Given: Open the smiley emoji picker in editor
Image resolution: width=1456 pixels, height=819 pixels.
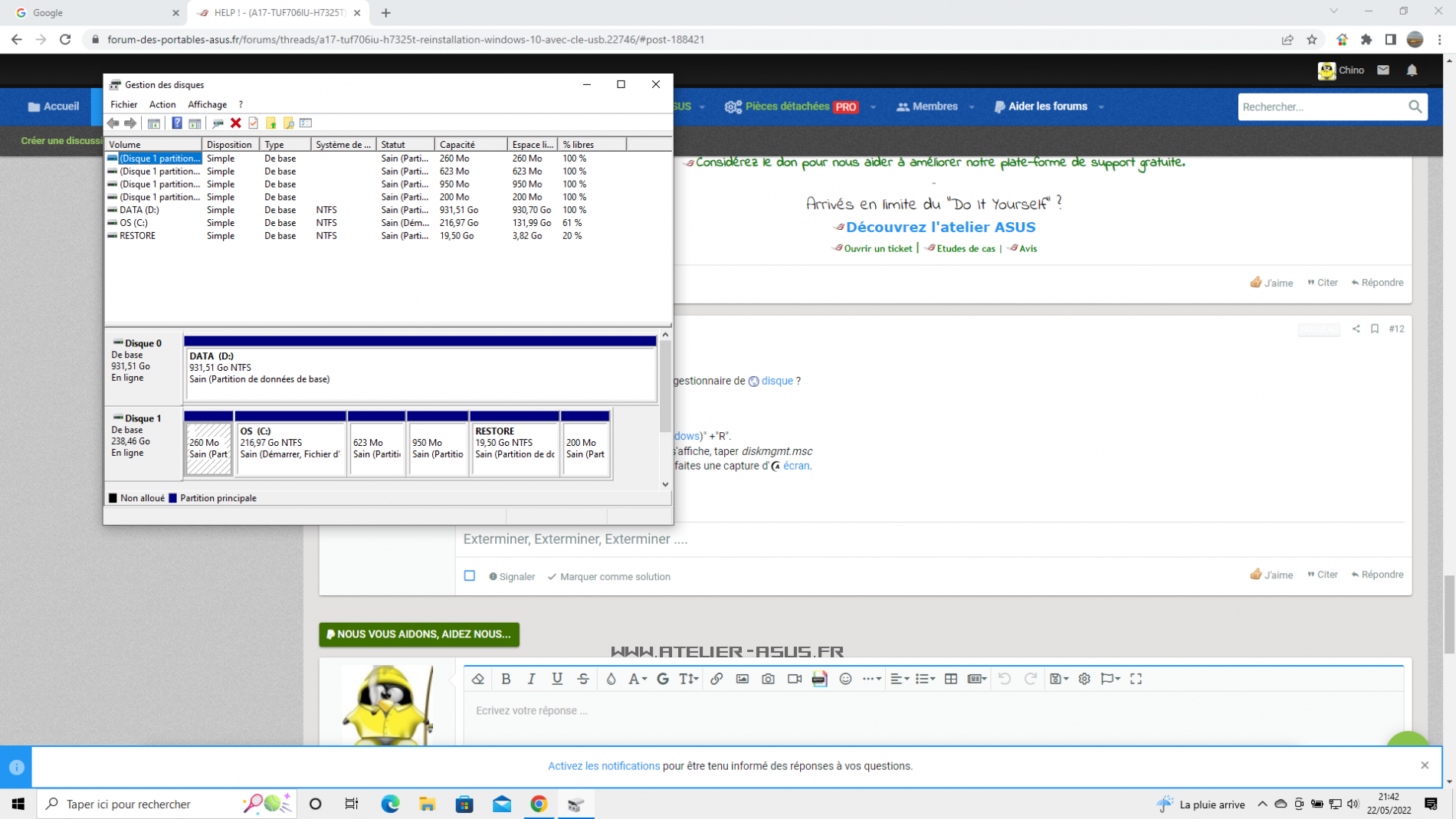Looking at the screenshot, I should (x=845, y=679).
